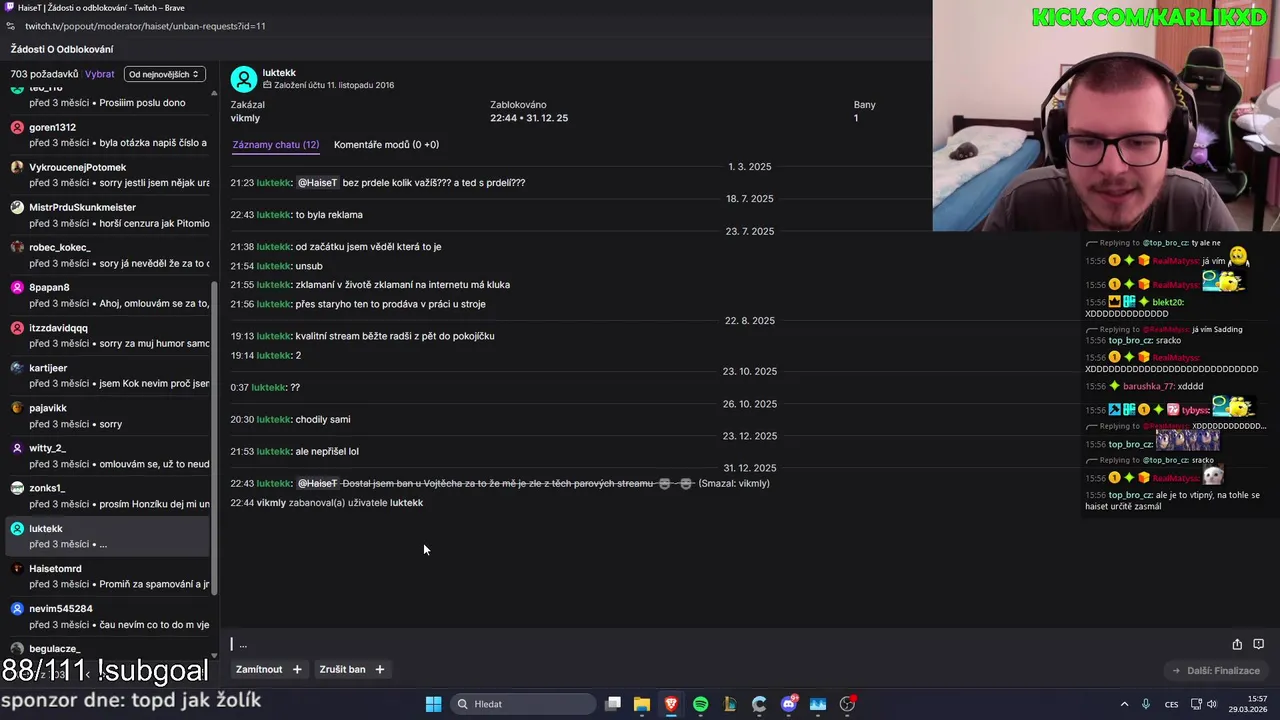Click '@HaiseT' mention in 21:23 message
This screenshot has height=720, width=1280.
point(317,183)
